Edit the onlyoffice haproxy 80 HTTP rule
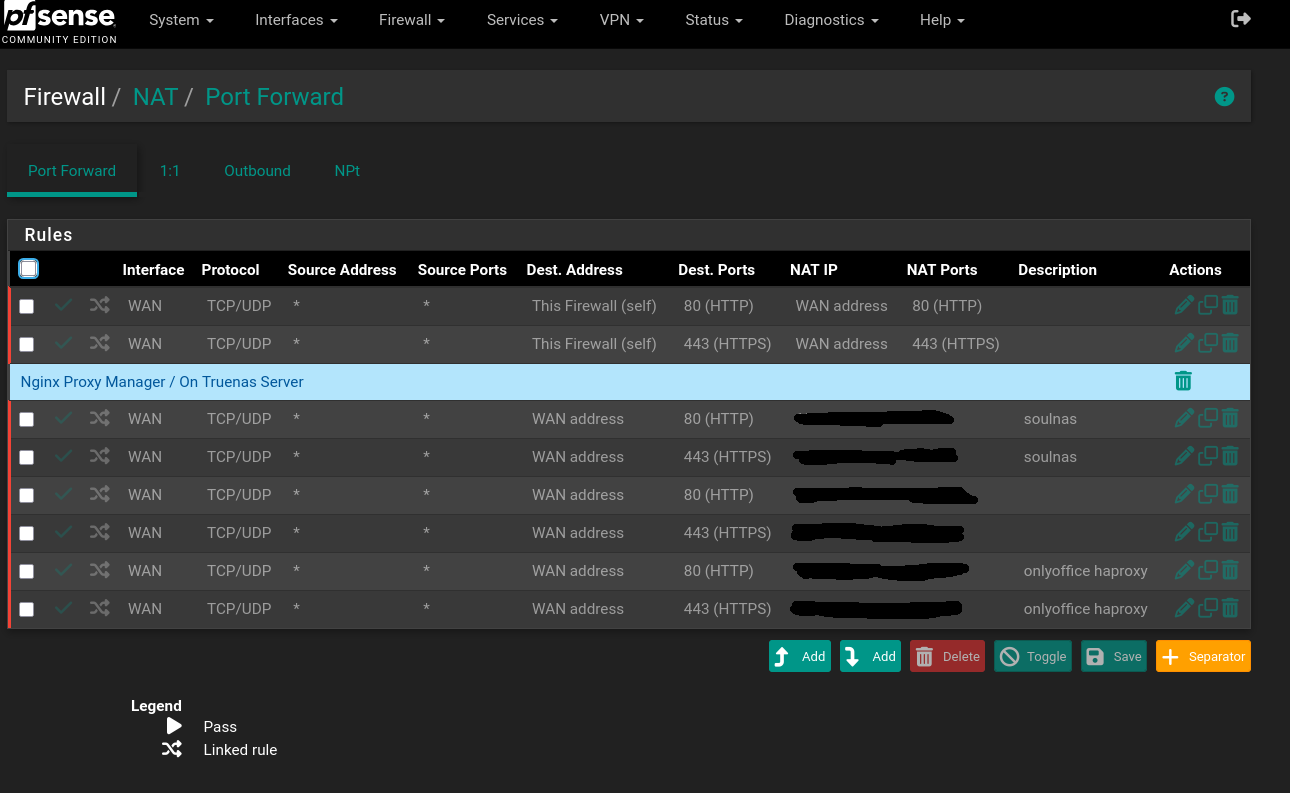This screenshot has height=793, width=1290. pos(1184,571)
